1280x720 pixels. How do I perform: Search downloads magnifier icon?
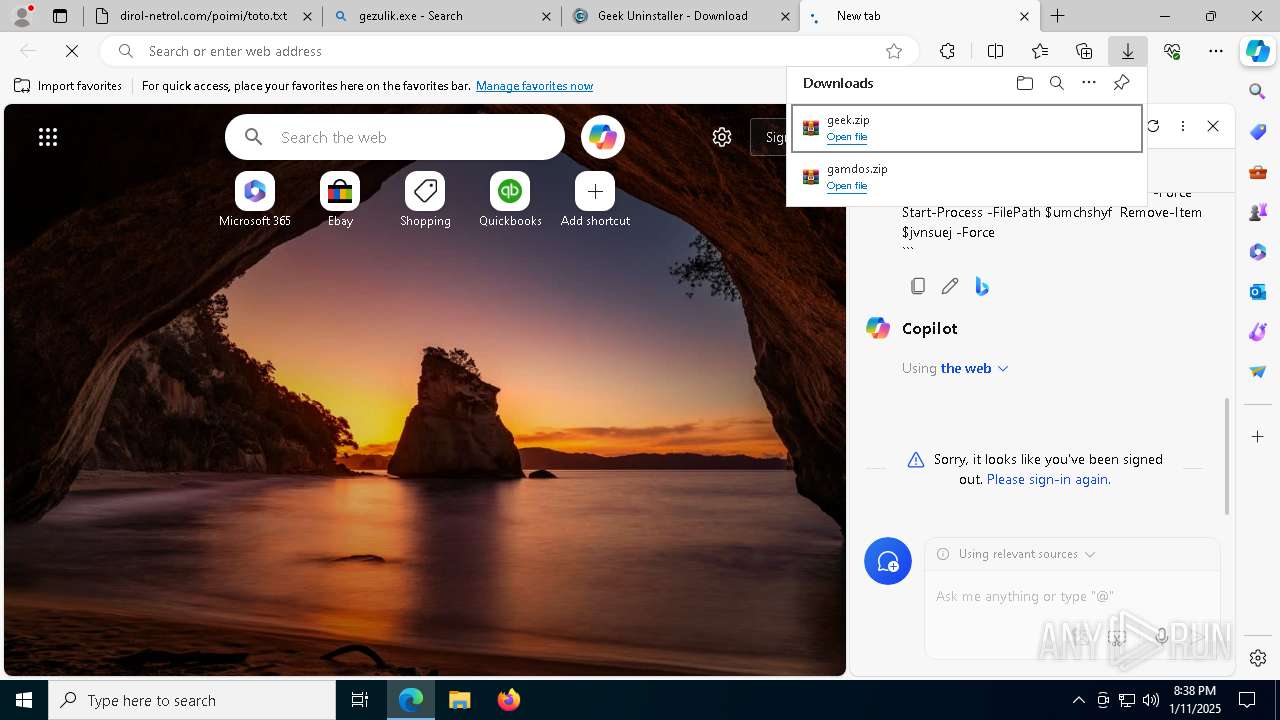pos(1056,83)
